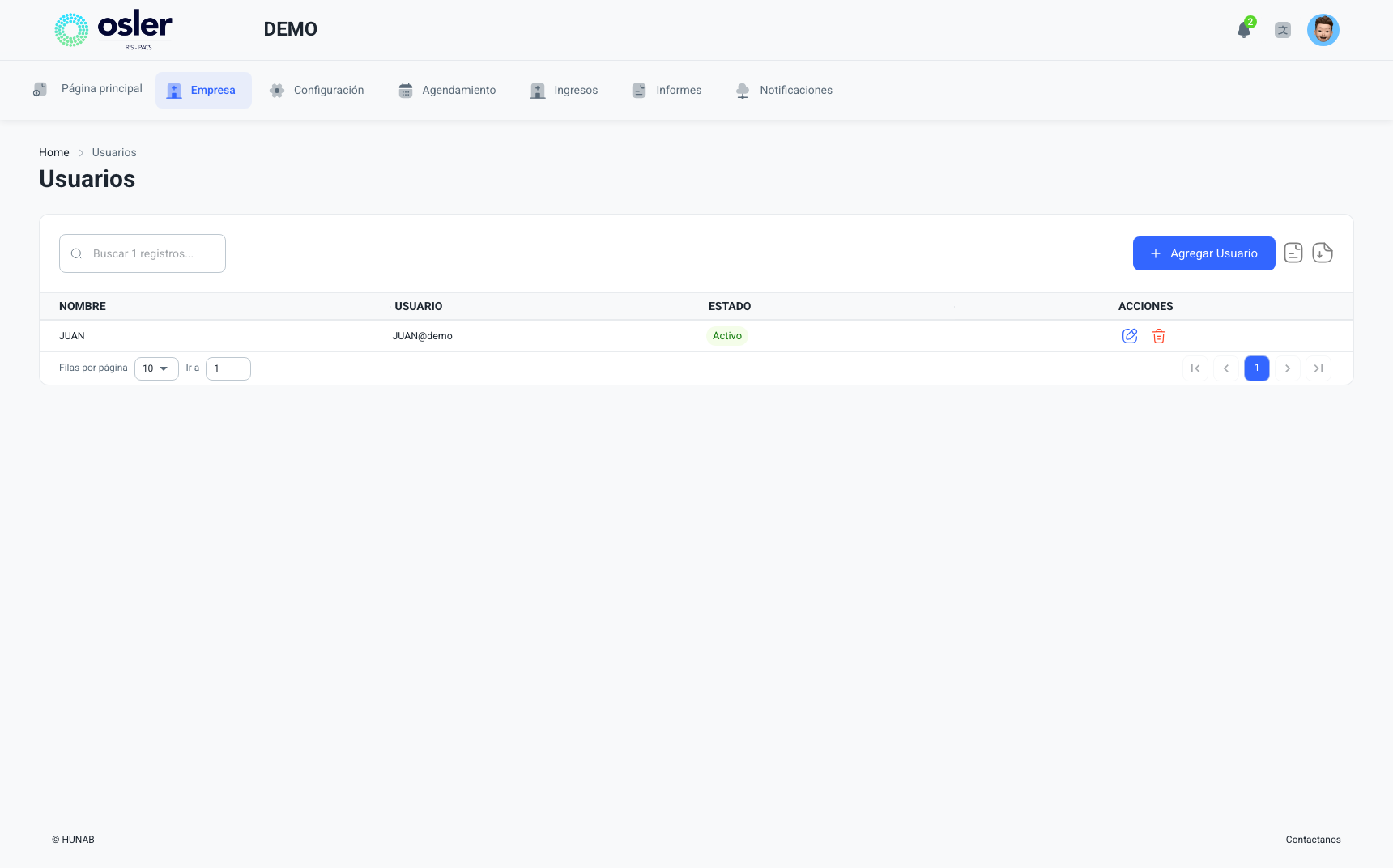Edit user JUAN with pencil icon
Image resolution: width=1393 pixels, height=868 pixels.
point(1130,336)
